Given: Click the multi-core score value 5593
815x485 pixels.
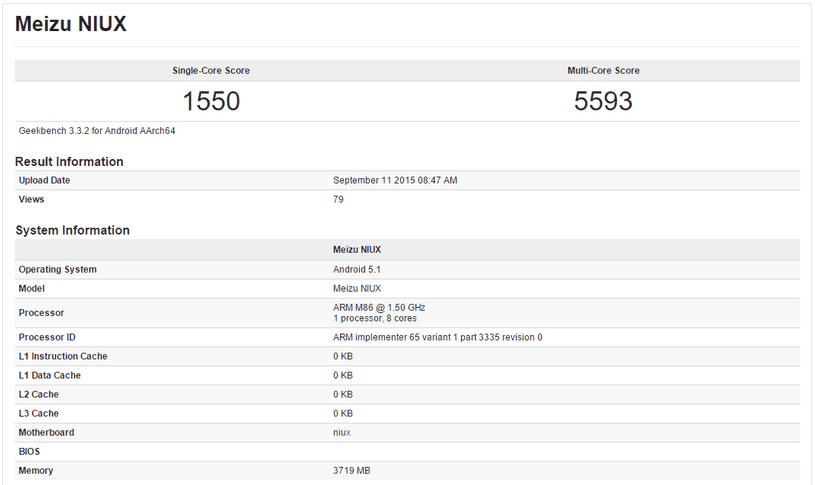Looking at the screenshot, I should coord(603,101).
